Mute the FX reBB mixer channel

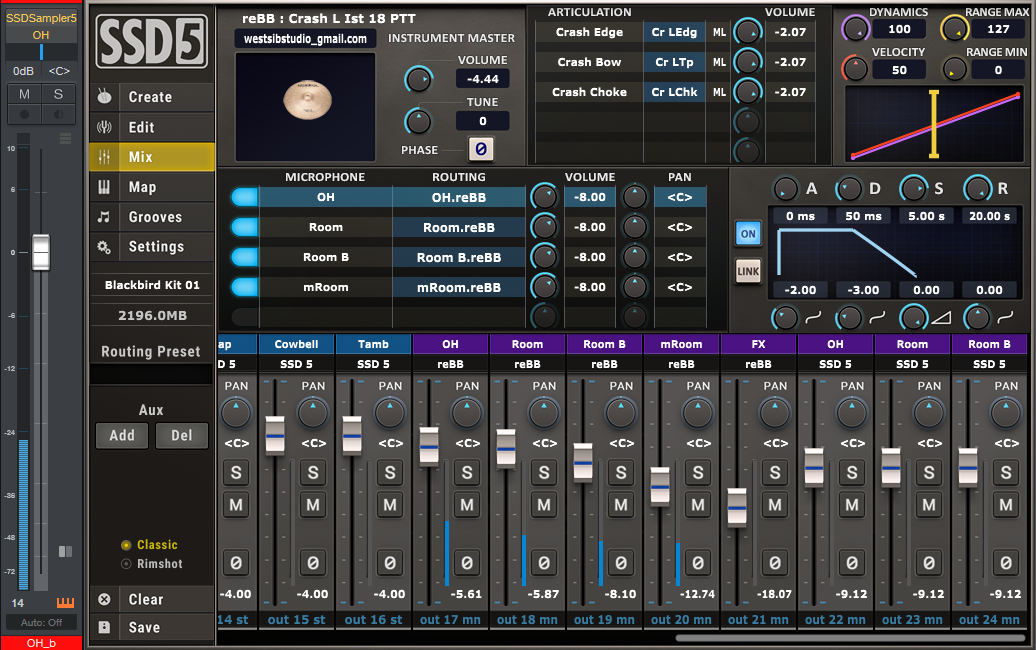pyautogui.click(x=775, y=505)
